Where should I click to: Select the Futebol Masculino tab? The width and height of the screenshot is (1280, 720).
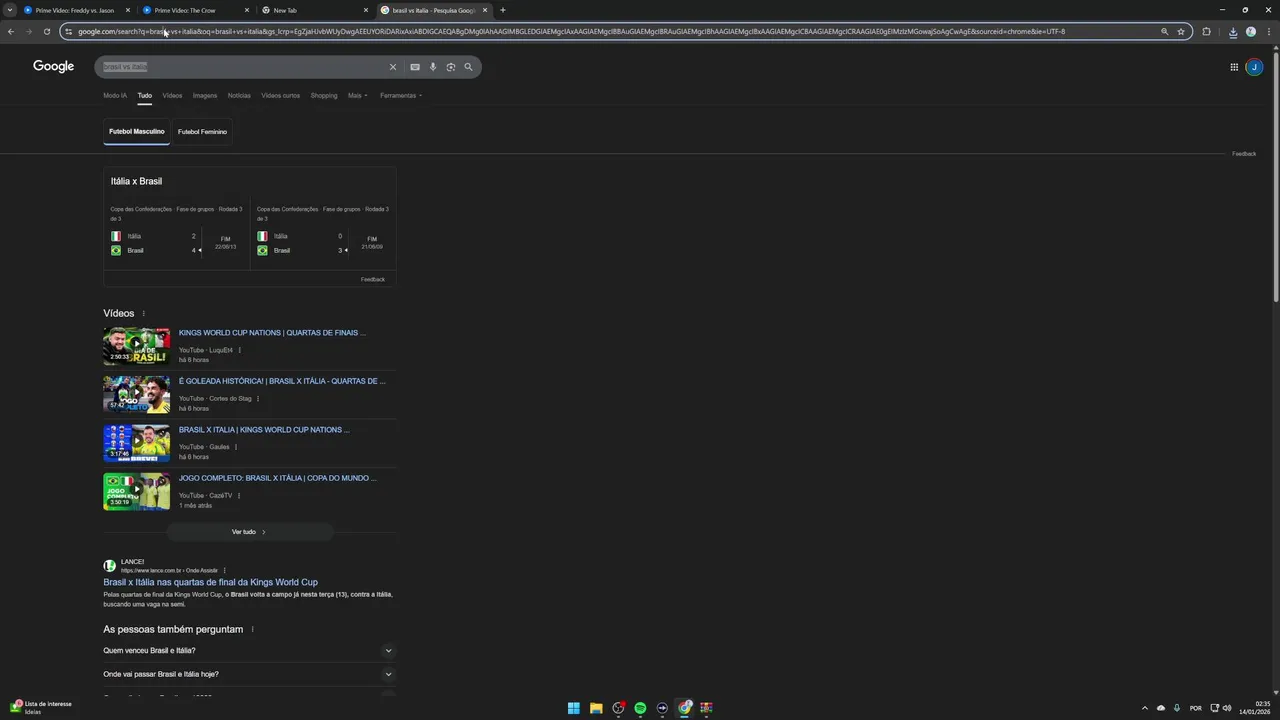click(137, 131)
